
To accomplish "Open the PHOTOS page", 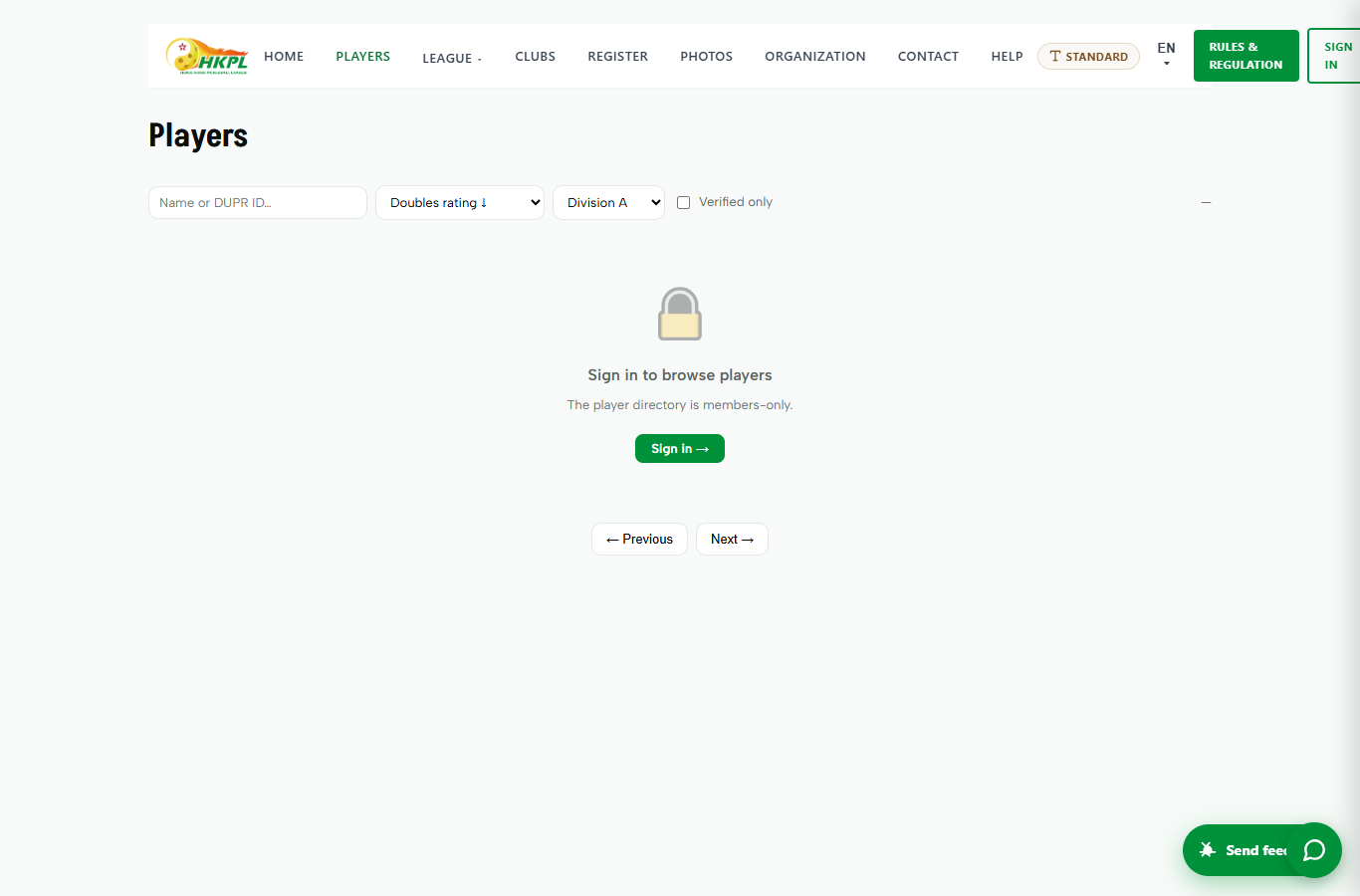I will (x=706, y=57).
